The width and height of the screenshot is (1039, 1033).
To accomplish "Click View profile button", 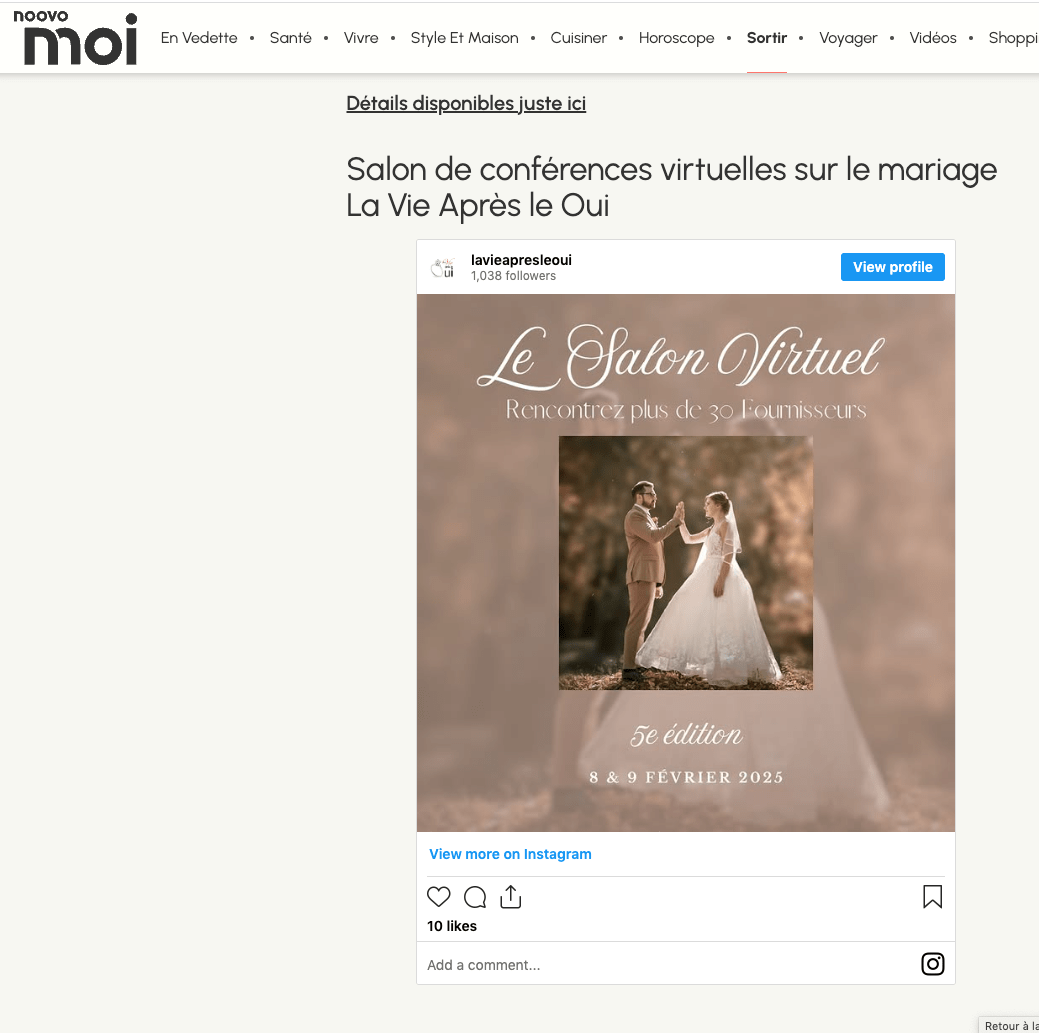I will coord(893,267).
